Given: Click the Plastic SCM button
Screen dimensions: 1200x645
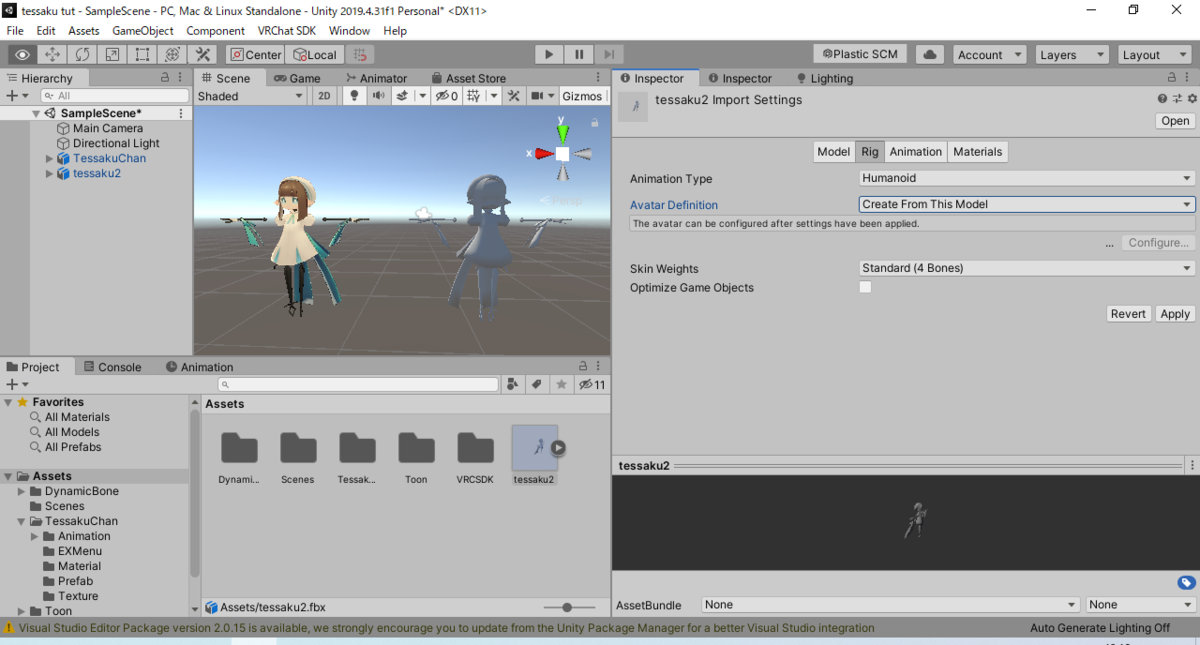Looking at the screenshot, I should [x=860, y=54].
